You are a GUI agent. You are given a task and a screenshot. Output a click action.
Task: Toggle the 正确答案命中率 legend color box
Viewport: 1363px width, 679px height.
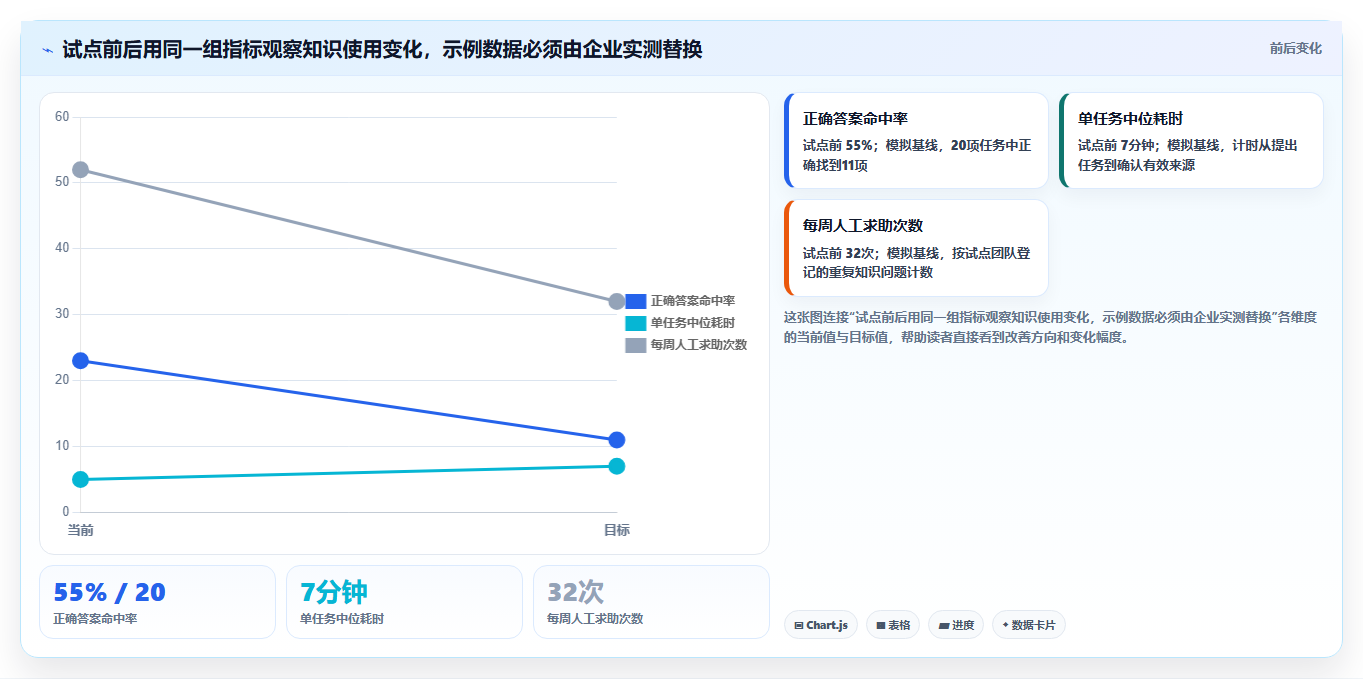636,301
